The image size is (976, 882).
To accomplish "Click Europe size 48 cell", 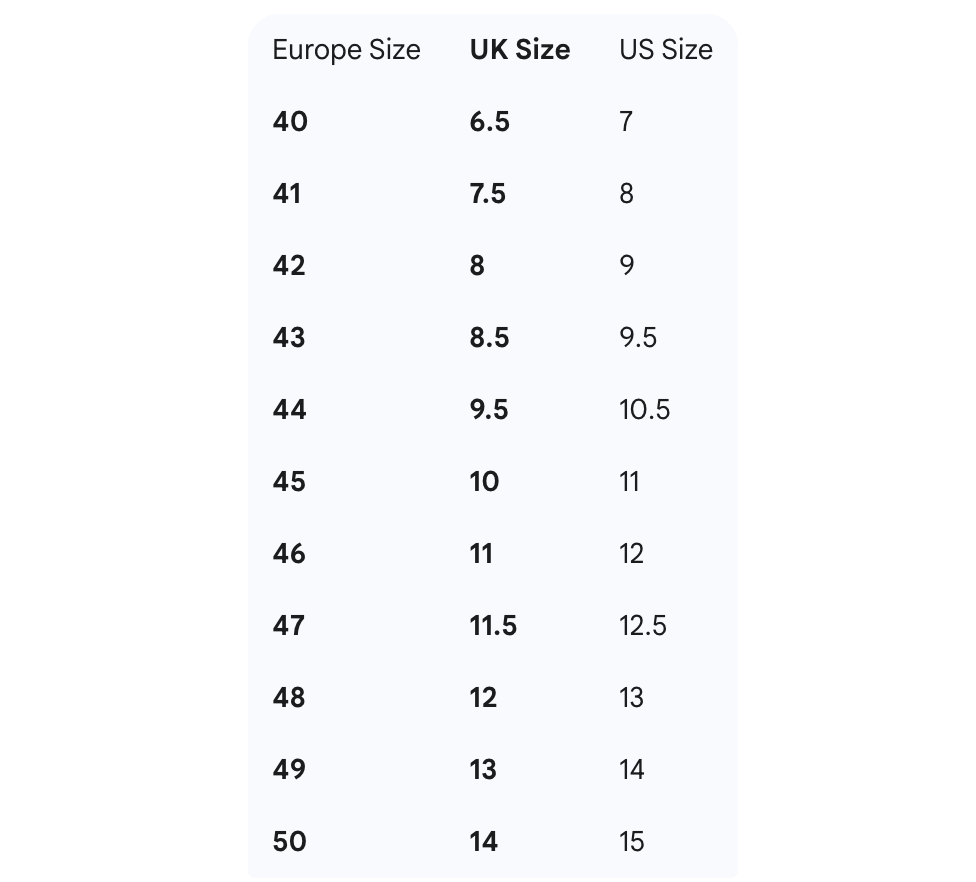I will [290, 698].
